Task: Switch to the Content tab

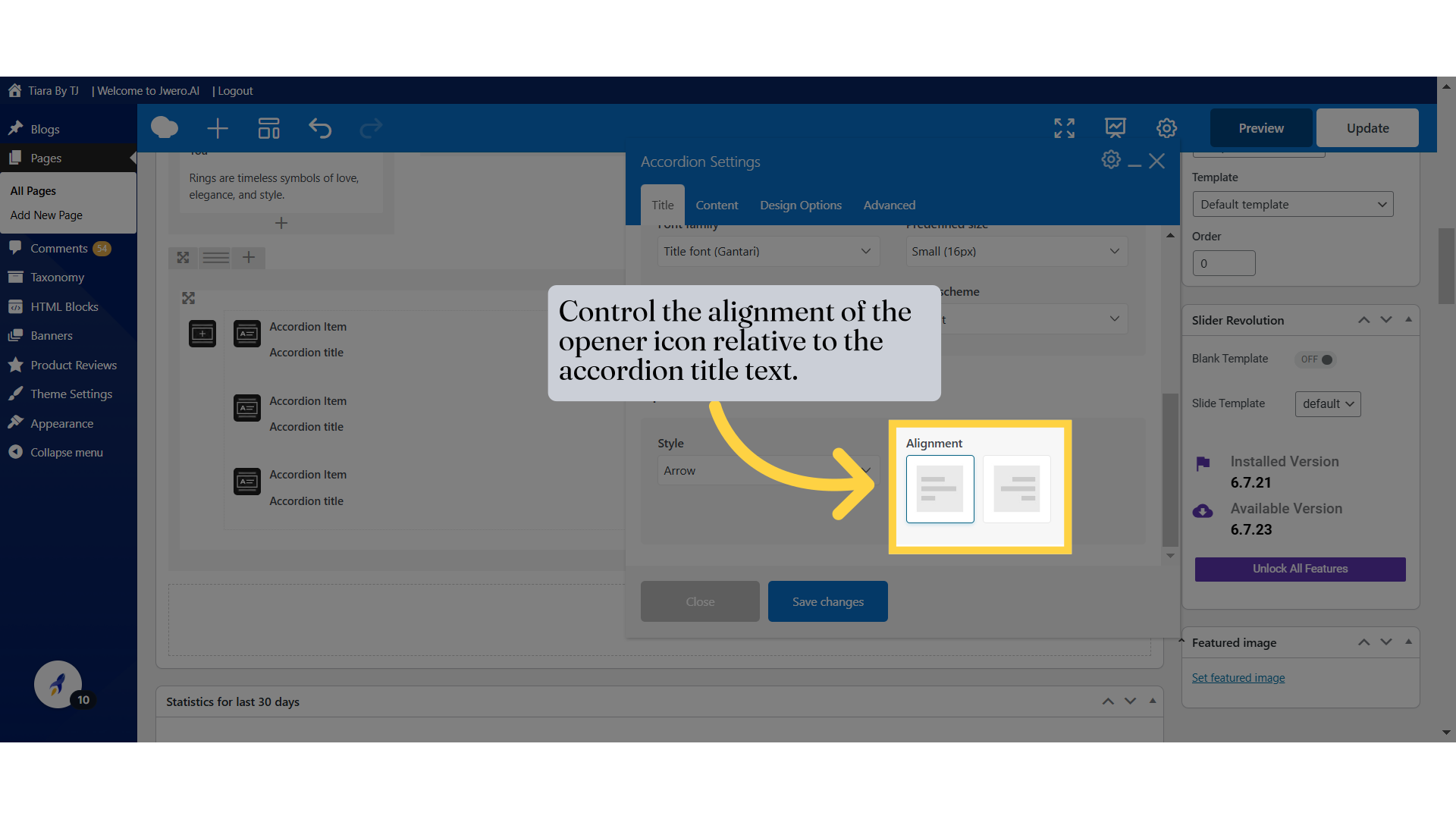Action: (x=717, y=206)
